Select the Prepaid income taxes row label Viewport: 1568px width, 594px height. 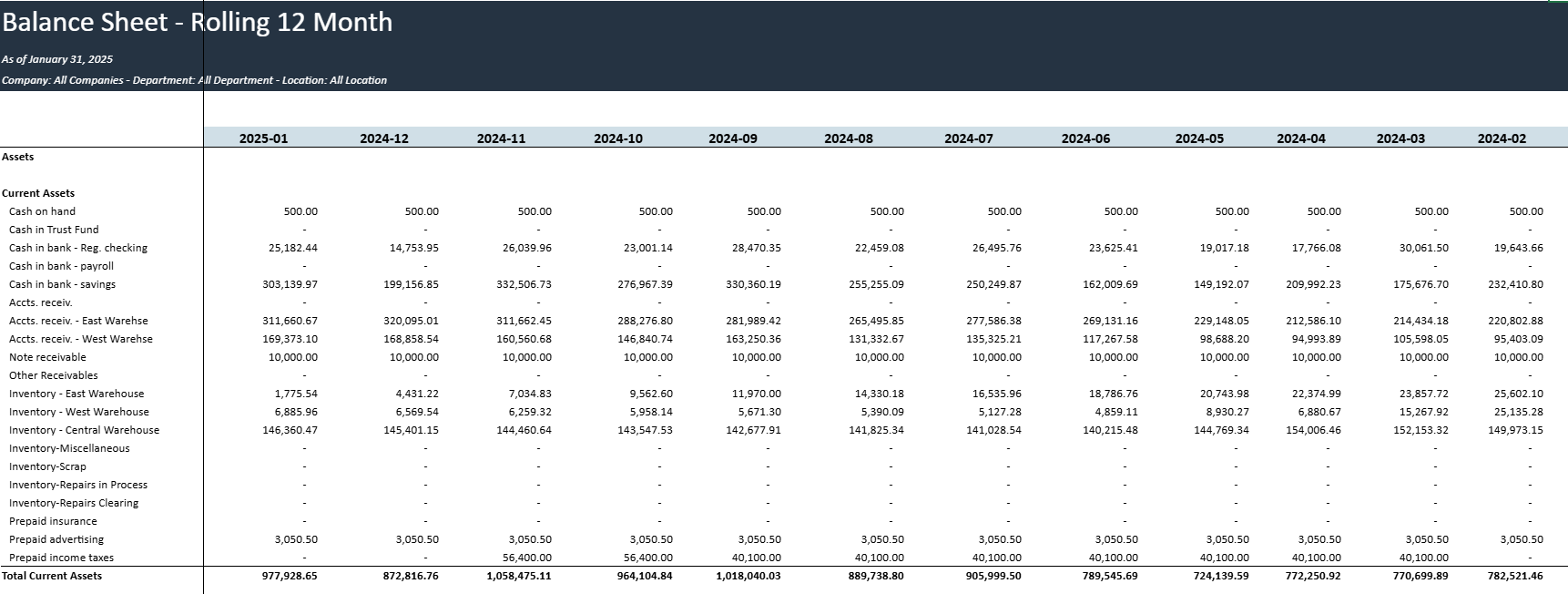(x=61, y=558)
